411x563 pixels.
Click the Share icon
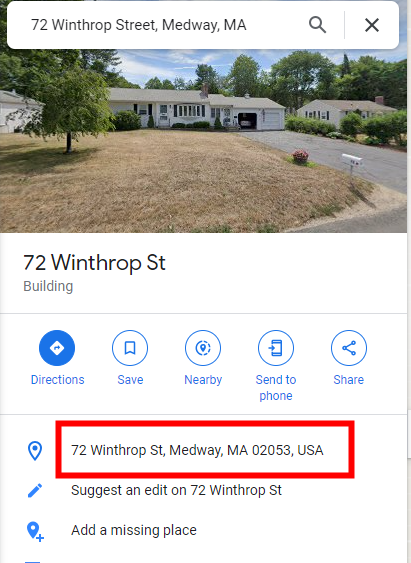[349, 348]
